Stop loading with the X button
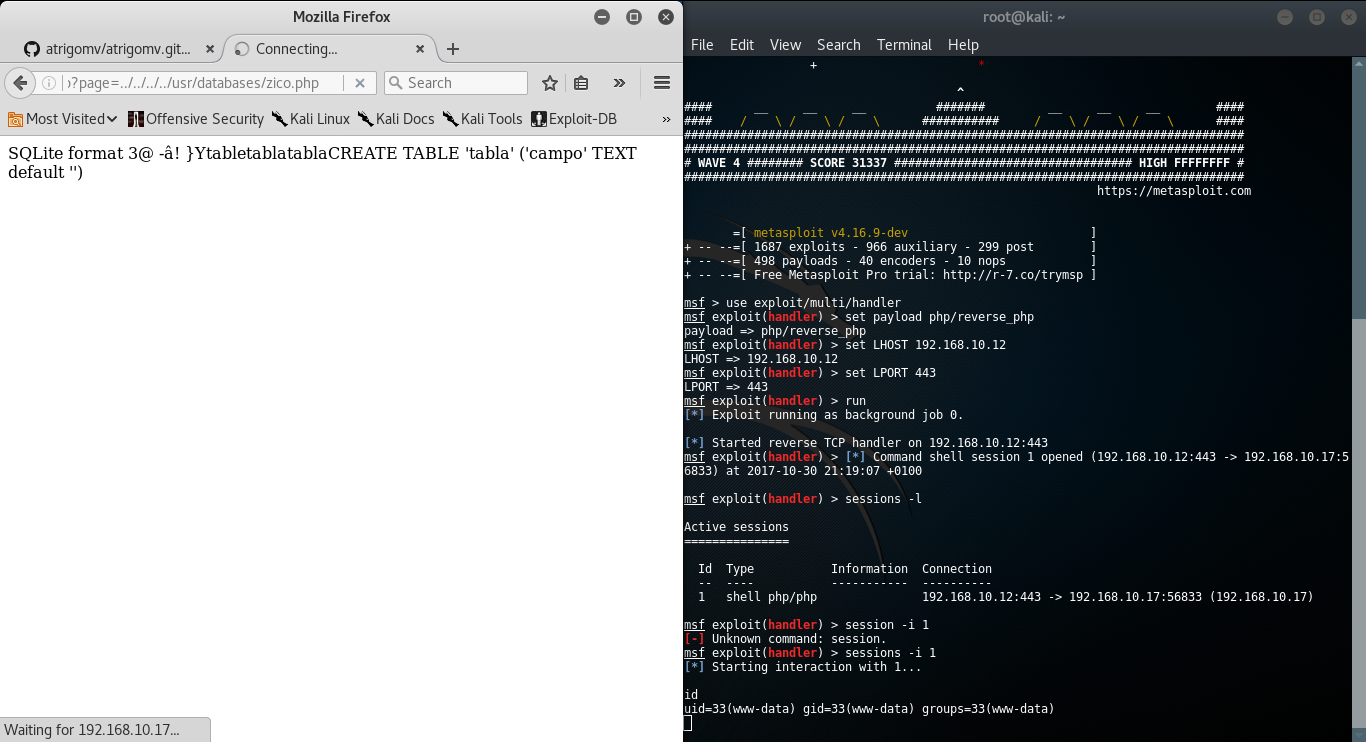 click(361, 83)
